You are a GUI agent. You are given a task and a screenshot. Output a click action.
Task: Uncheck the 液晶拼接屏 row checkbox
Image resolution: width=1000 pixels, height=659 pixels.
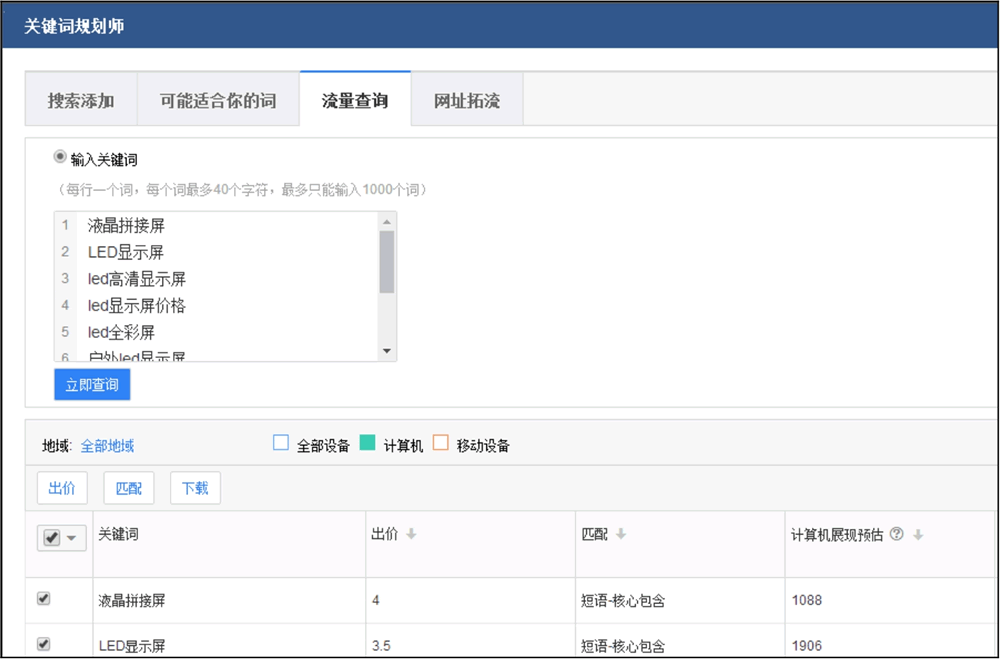pos(43,599)
